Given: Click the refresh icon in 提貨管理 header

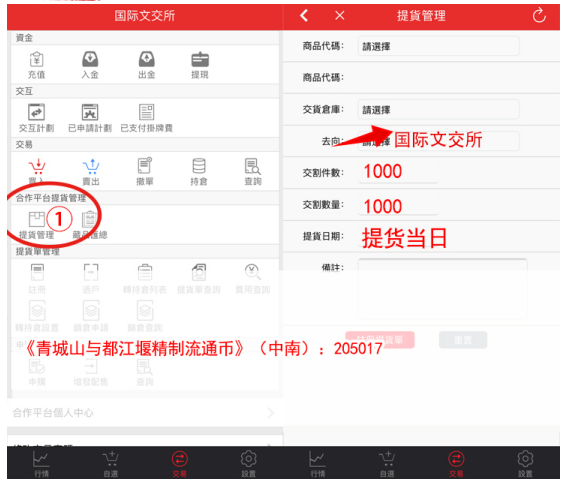Looking at the screenshot, I should point(539,16).
